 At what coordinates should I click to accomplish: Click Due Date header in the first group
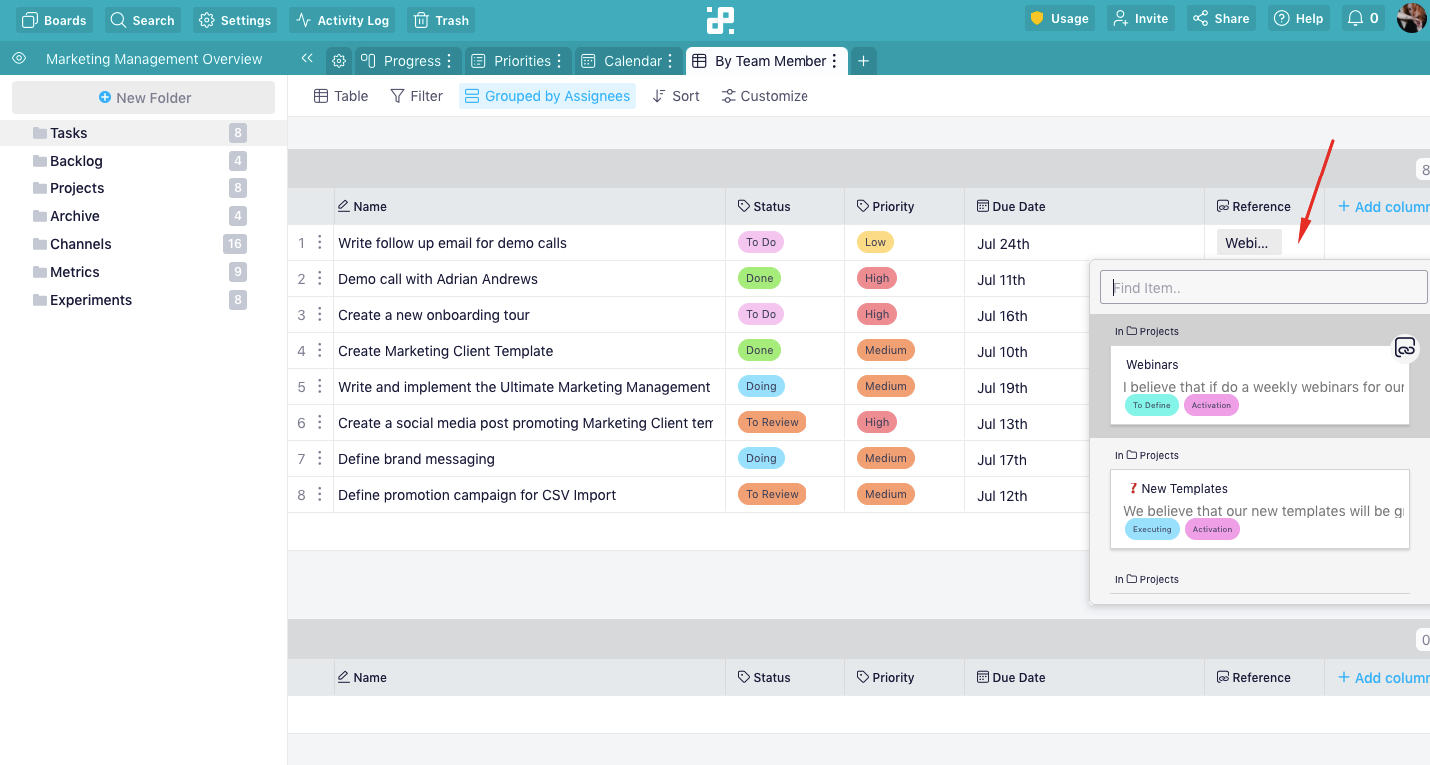(1085, 206)
